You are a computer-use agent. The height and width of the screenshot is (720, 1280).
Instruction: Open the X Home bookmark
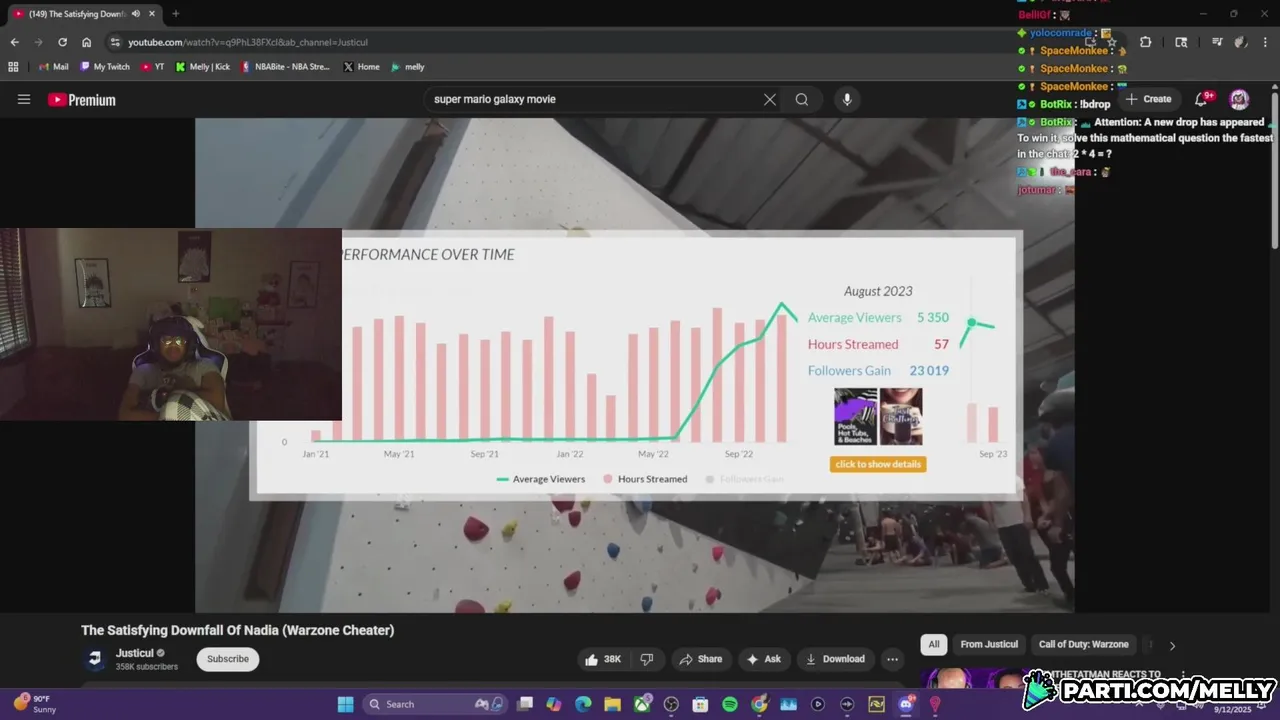click(x=361, y=67)
